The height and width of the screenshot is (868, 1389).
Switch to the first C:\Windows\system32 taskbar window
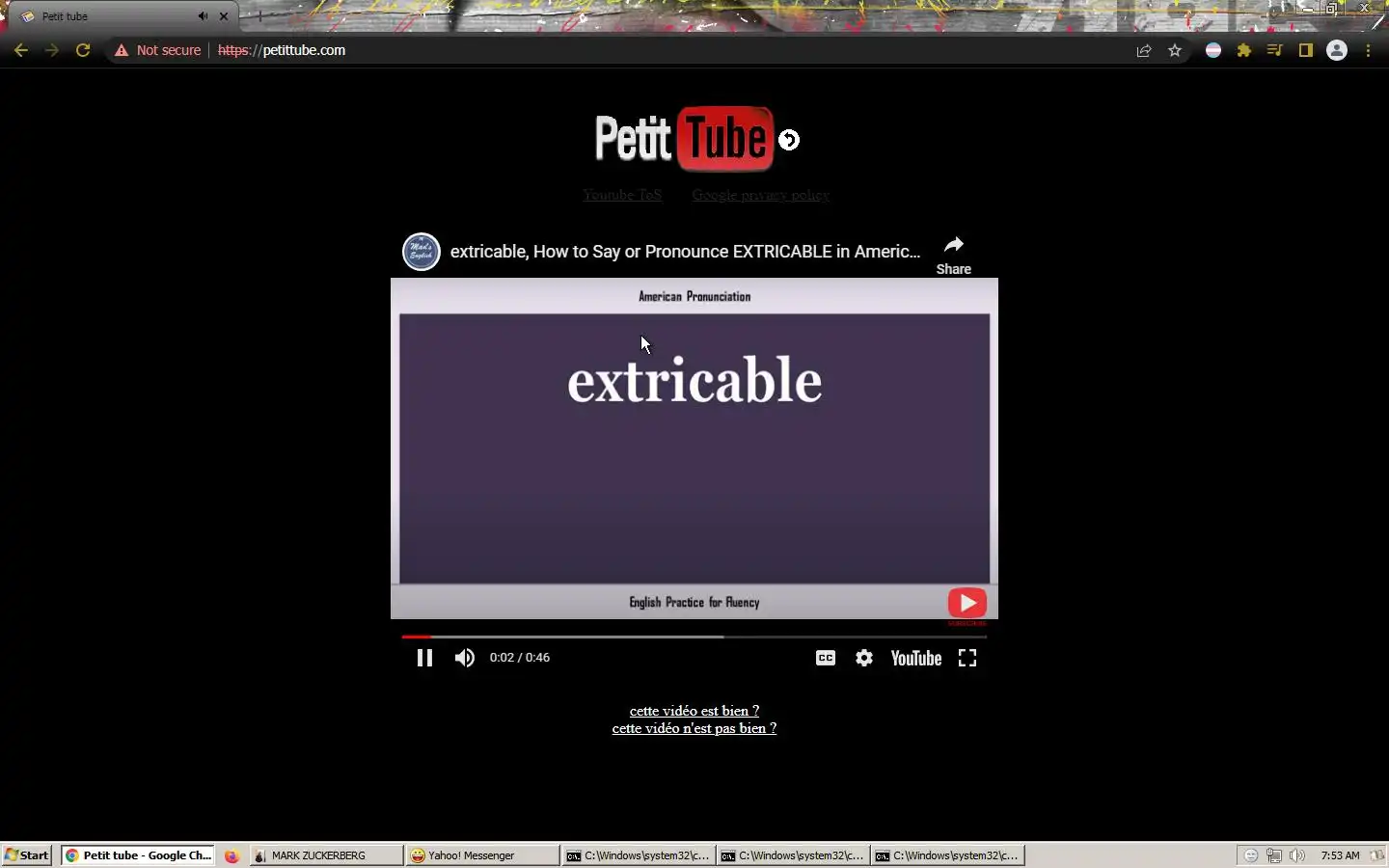pos(639,855)
